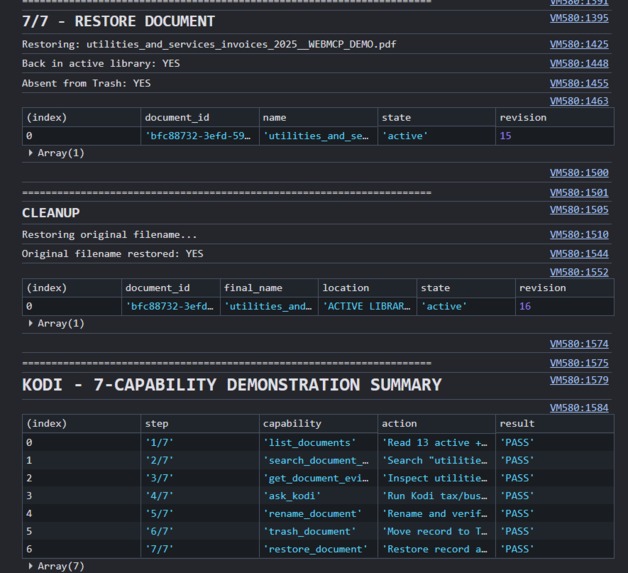Open source link VM580:1584
Viewport: 628px width, 573px height.
click(x=579, y=408)
